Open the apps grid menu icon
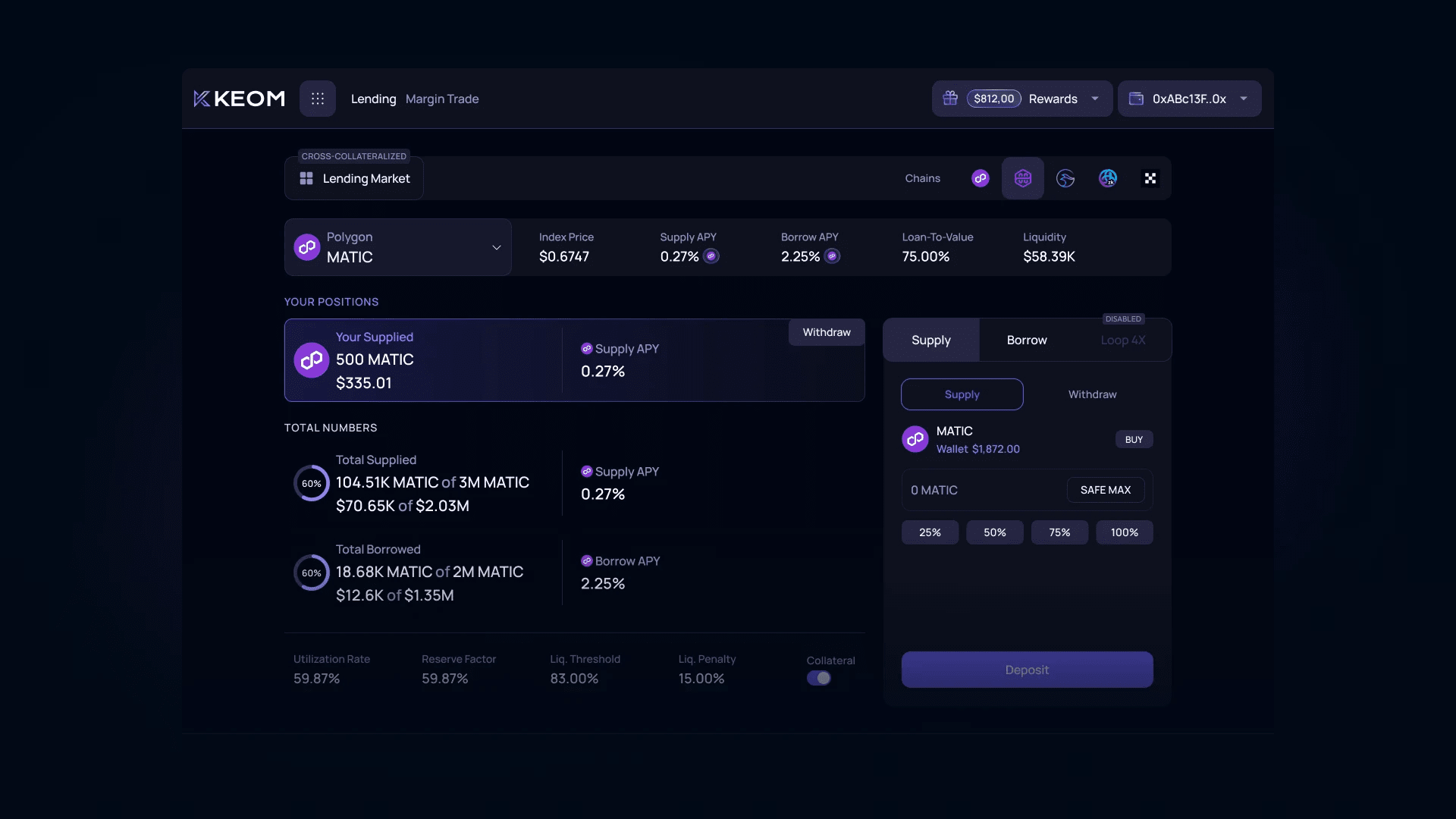1456x819 pixels. (x=318, y=99)
